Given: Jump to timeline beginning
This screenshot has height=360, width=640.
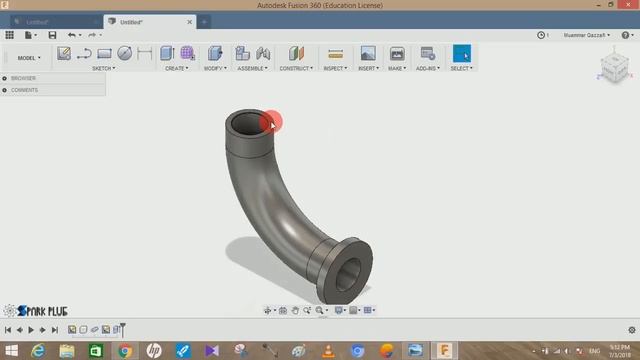Looking at the screenshot, I should pyautogui.click(x=8, y=330).
